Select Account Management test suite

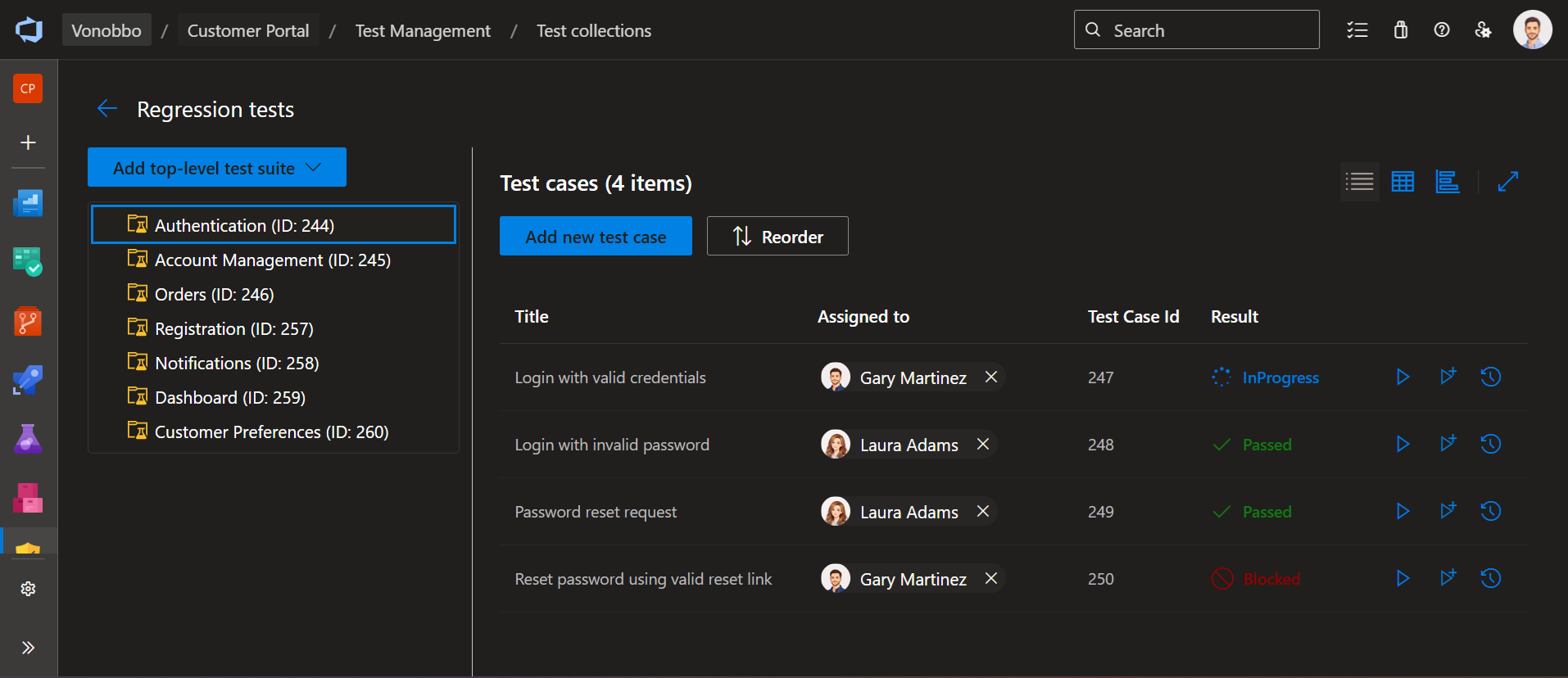pos(272,260)
